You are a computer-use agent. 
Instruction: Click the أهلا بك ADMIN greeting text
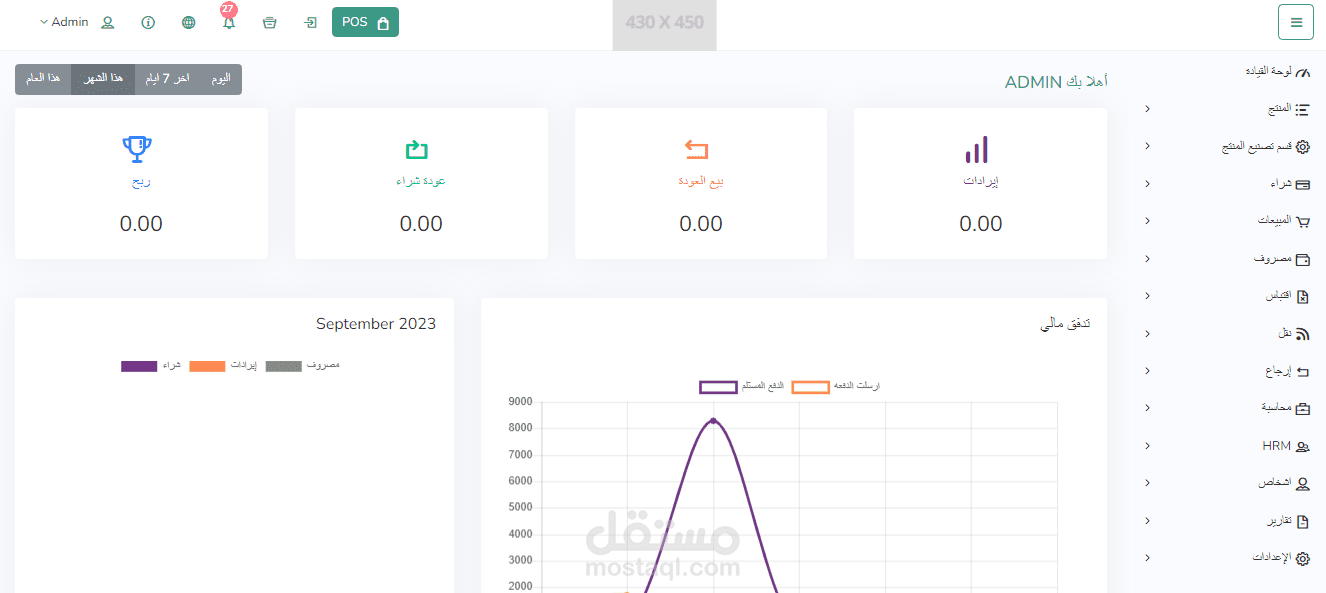pyautogui.click(x=1055, y=82)
